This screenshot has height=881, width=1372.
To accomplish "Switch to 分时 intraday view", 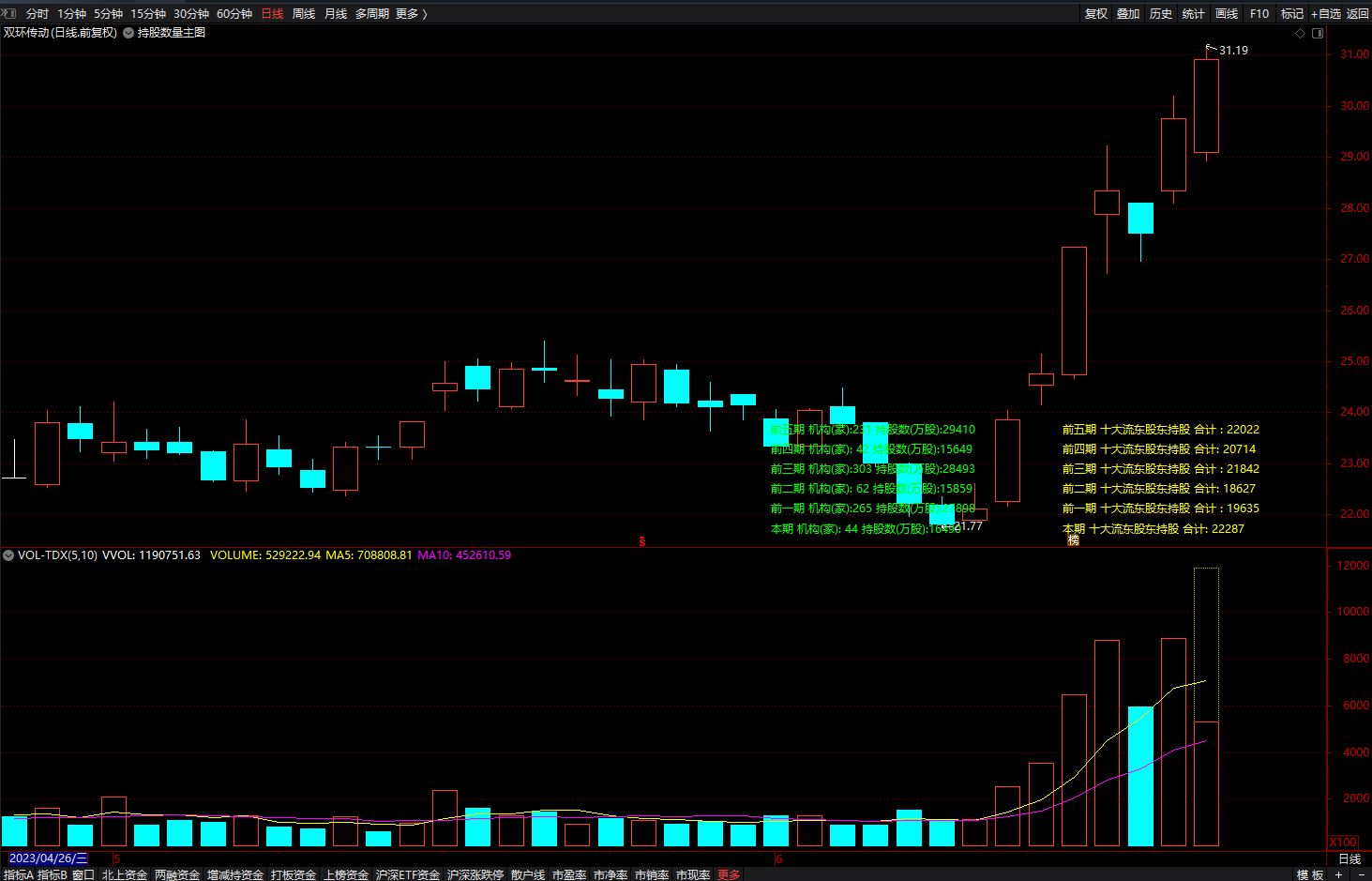I will coord(38,14).
